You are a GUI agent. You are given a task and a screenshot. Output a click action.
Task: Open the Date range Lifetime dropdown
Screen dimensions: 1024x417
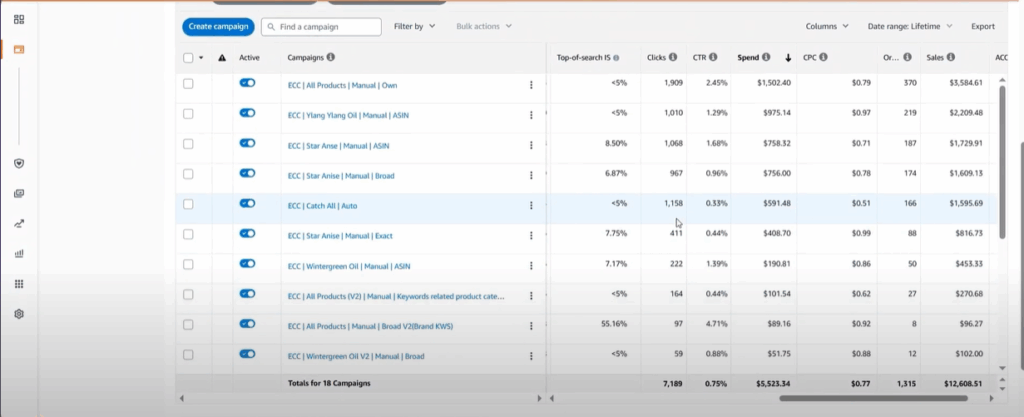[909, 26]
